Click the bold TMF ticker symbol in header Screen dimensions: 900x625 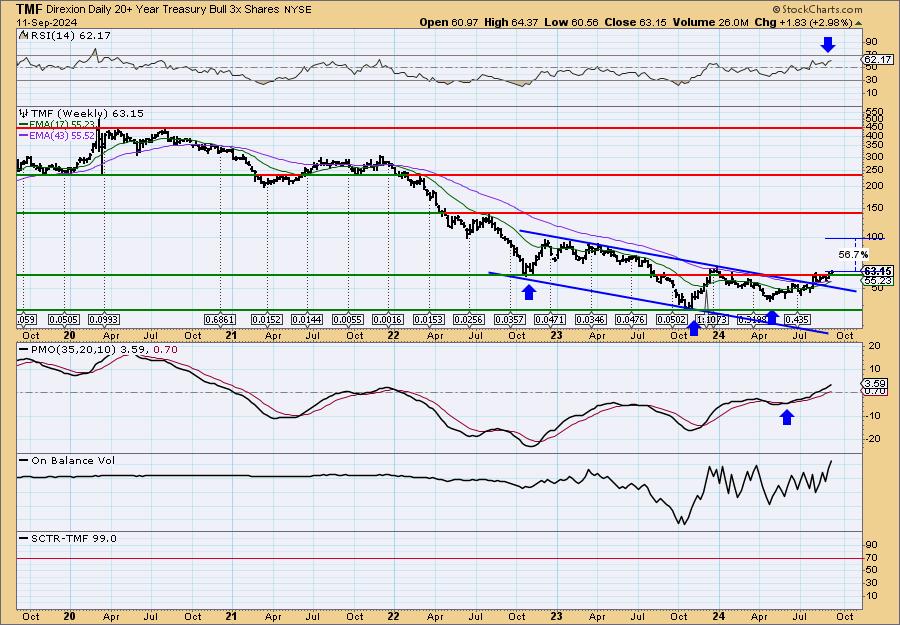click(28, 9)
